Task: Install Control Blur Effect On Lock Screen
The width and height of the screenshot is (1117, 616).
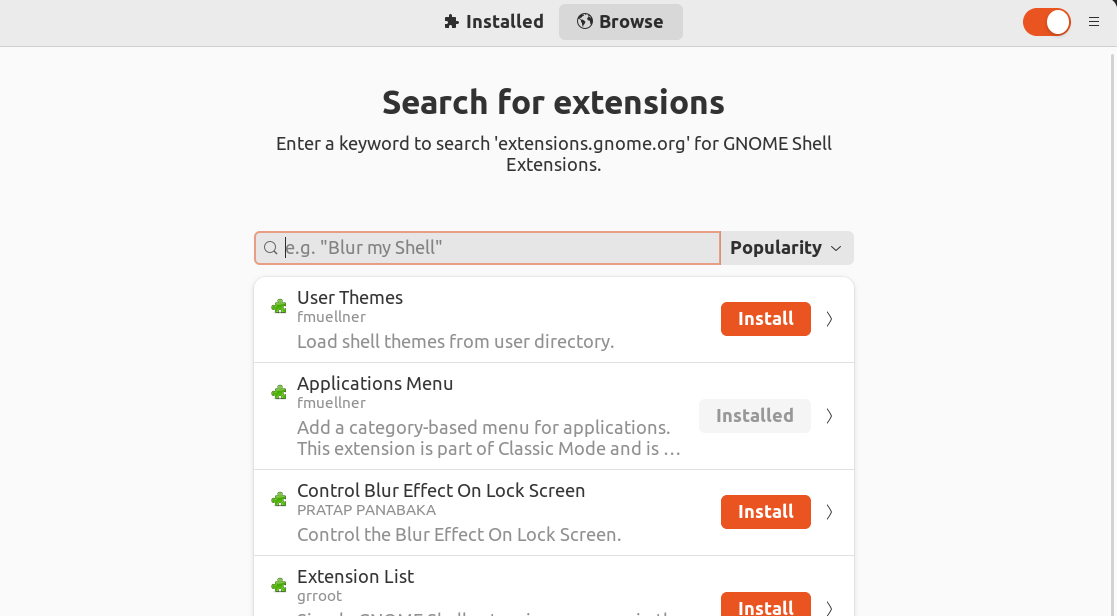Action: pos(766,512)
